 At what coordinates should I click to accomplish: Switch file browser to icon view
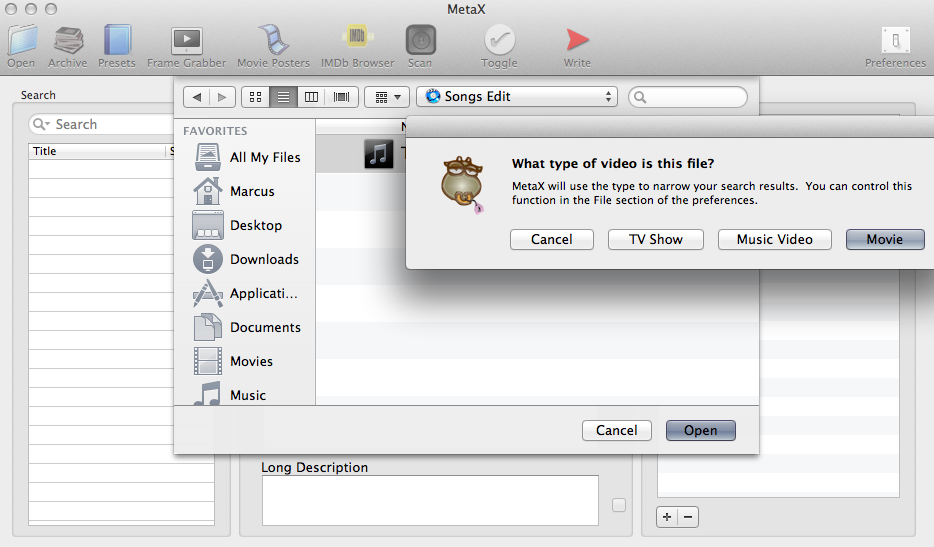tap(256, 97)
